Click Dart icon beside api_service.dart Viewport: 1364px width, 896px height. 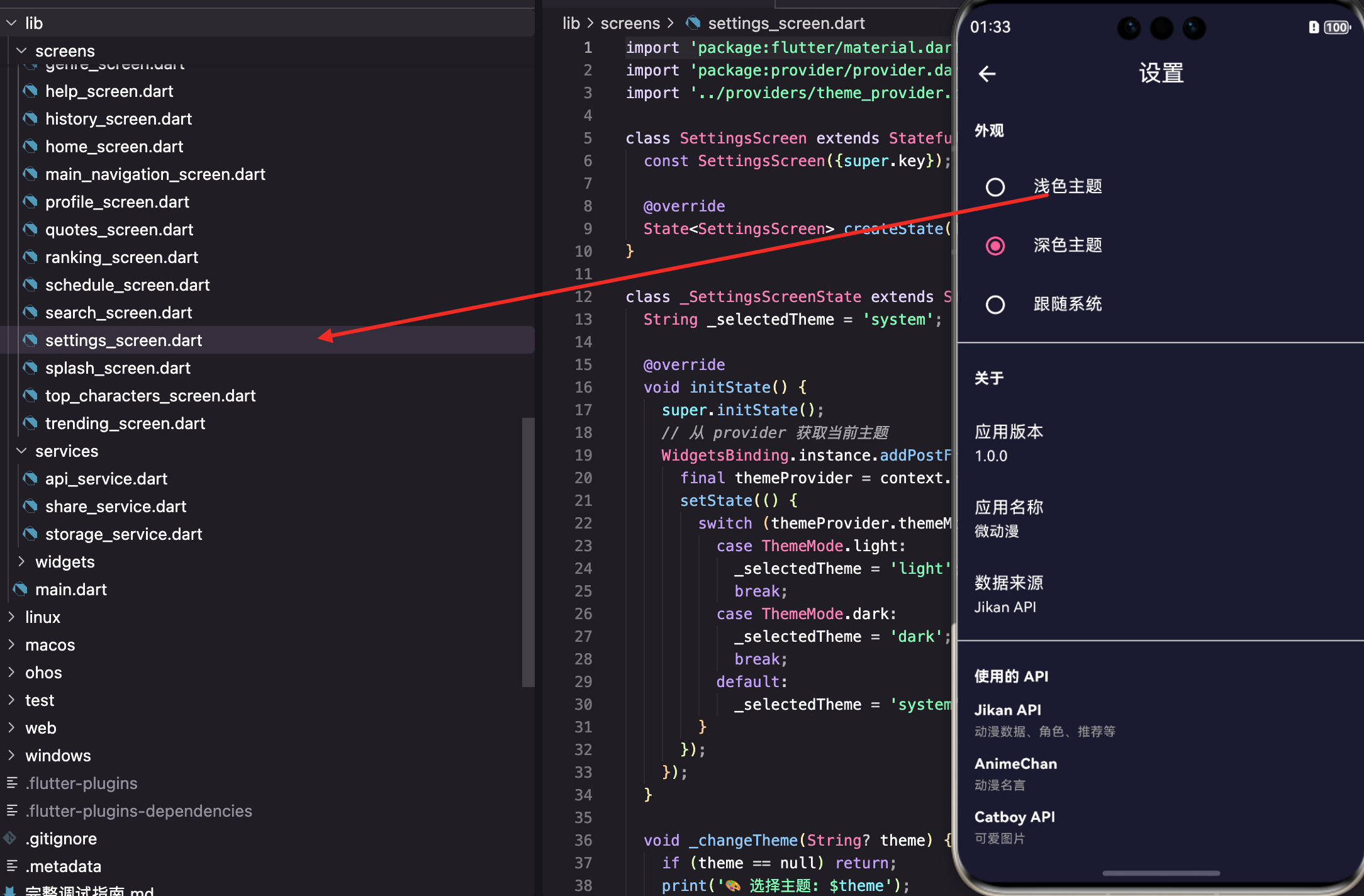(30, 479)
